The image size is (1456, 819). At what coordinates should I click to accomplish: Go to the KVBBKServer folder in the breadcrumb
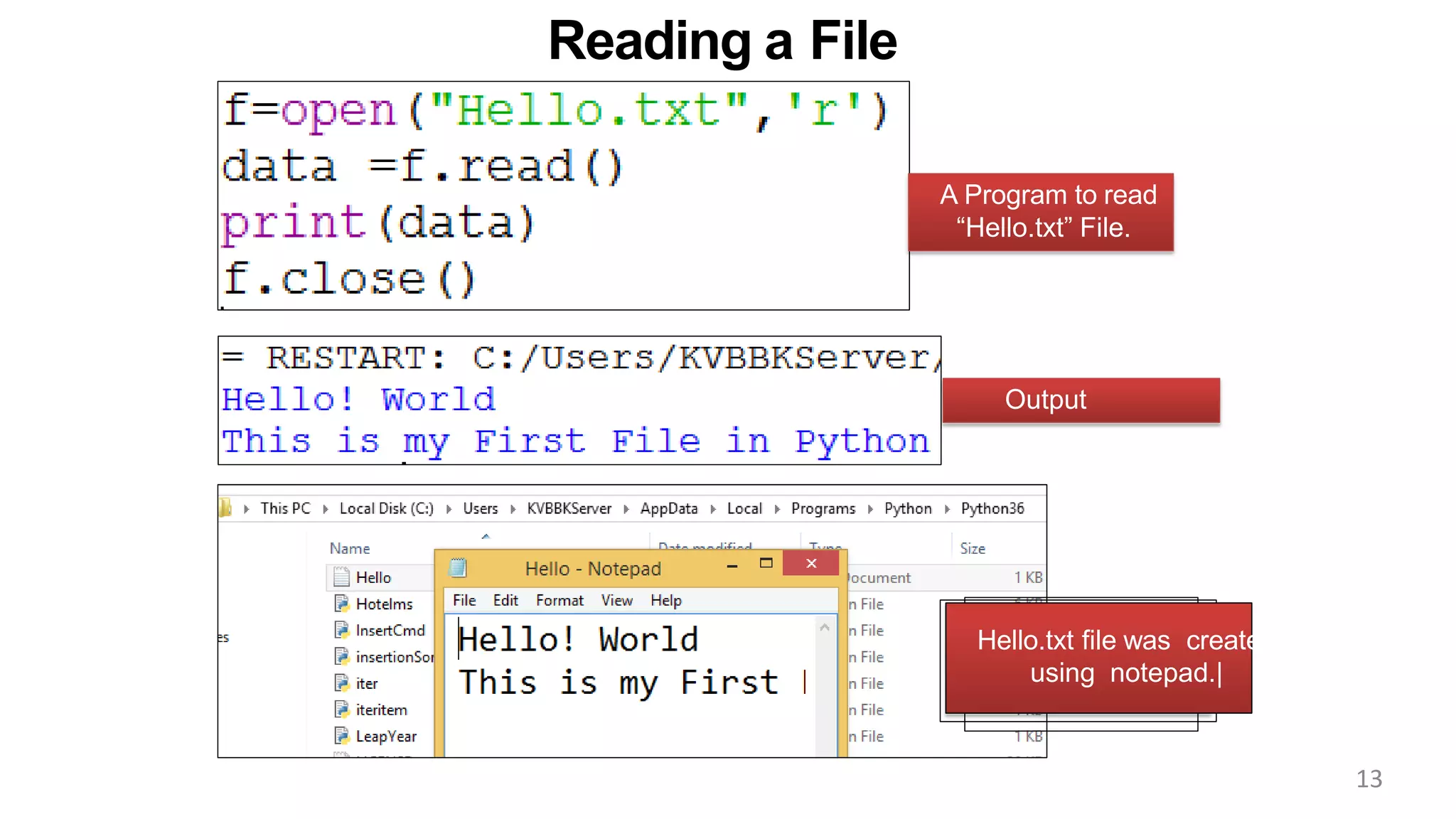[x=569, y=508]
